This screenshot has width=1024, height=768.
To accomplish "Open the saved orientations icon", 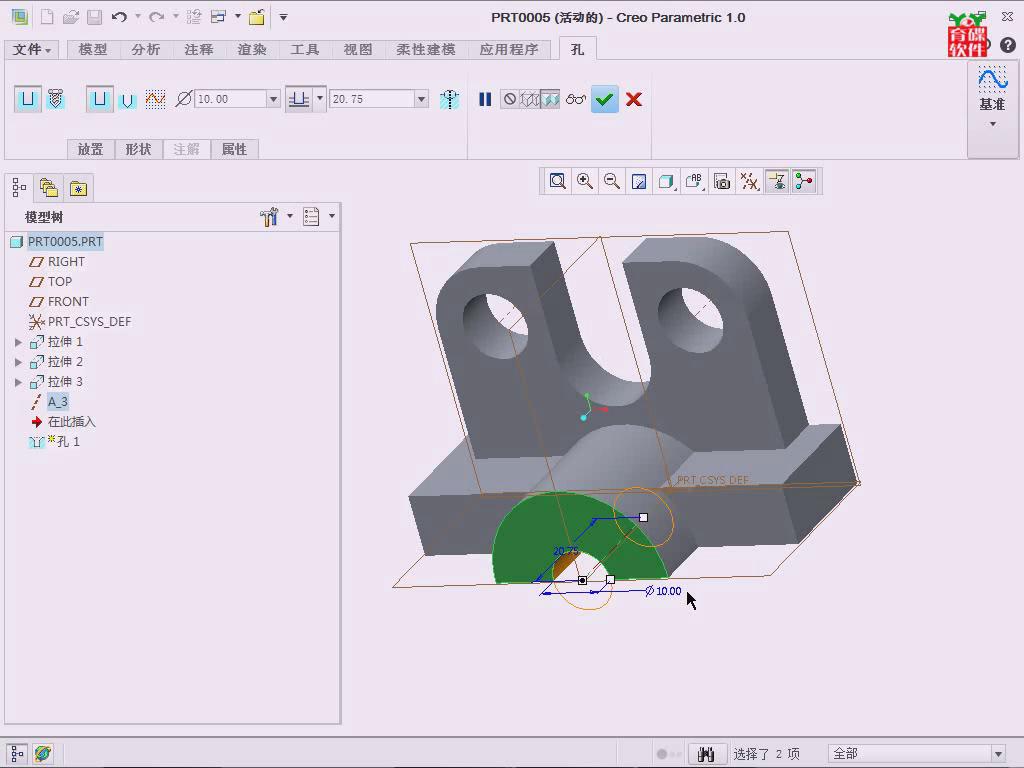I will (x=694, y=182).
